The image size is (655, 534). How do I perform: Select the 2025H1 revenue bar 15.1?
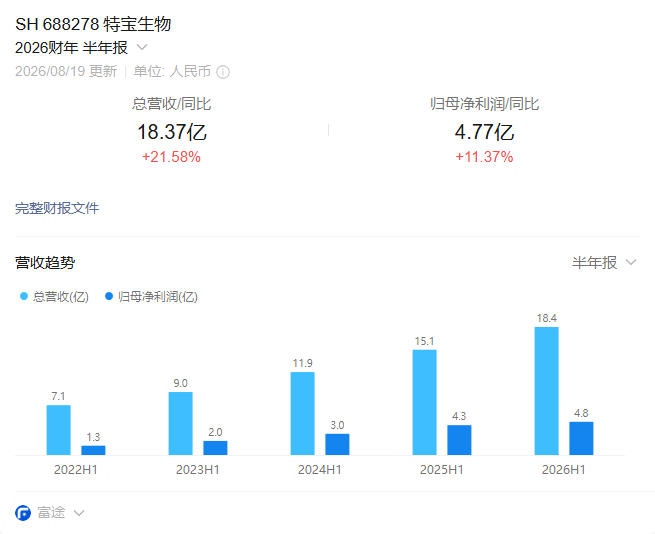pos(424,402)
